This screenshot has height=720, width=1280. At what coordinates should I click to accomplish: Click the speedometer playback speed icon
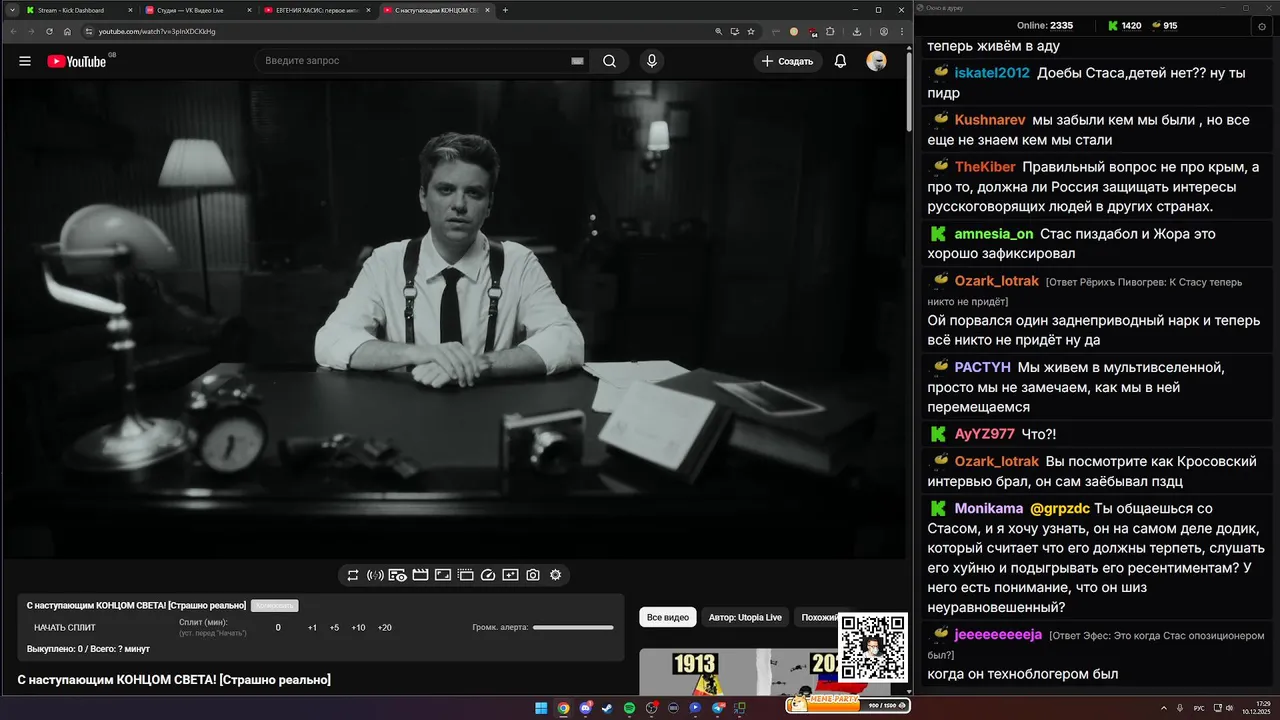[x=488, y=575]
